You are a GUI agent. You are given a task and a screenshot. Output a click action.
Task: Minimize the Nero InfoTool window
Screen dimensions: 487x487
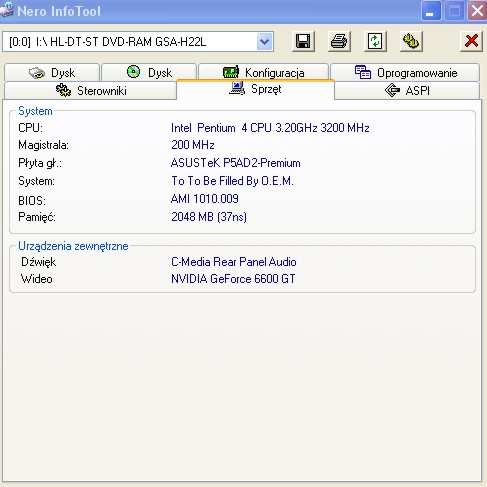coord(431,11)
